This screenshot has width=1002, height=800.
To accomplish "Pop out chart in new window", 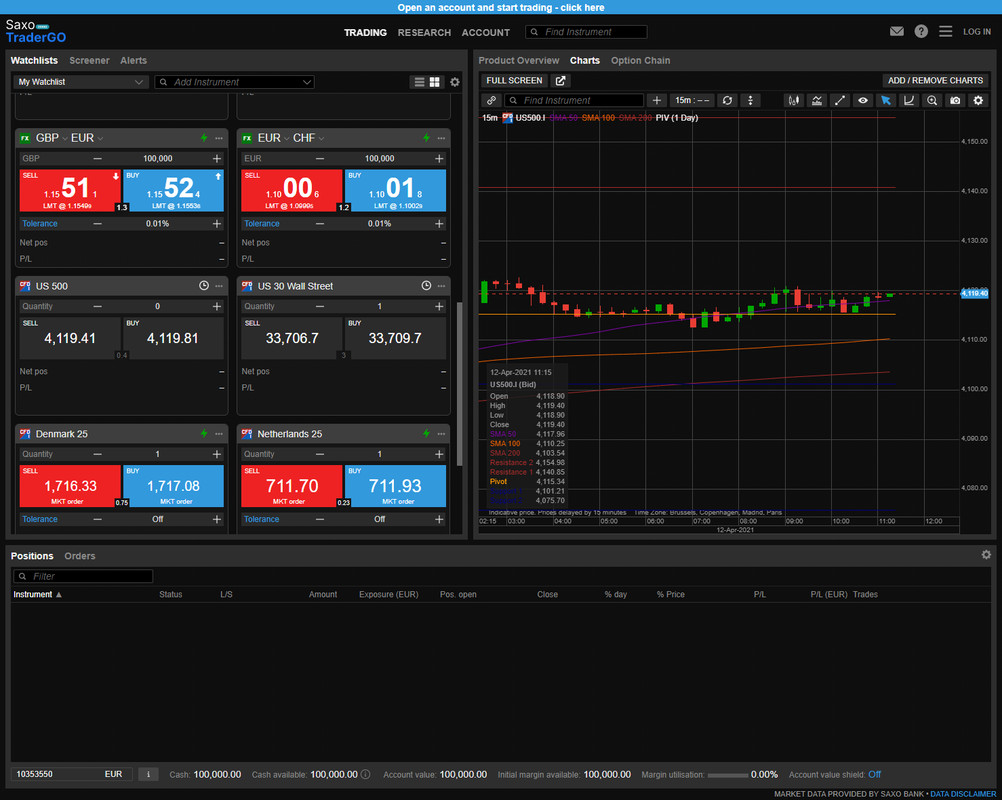I will tap(560, 81).
